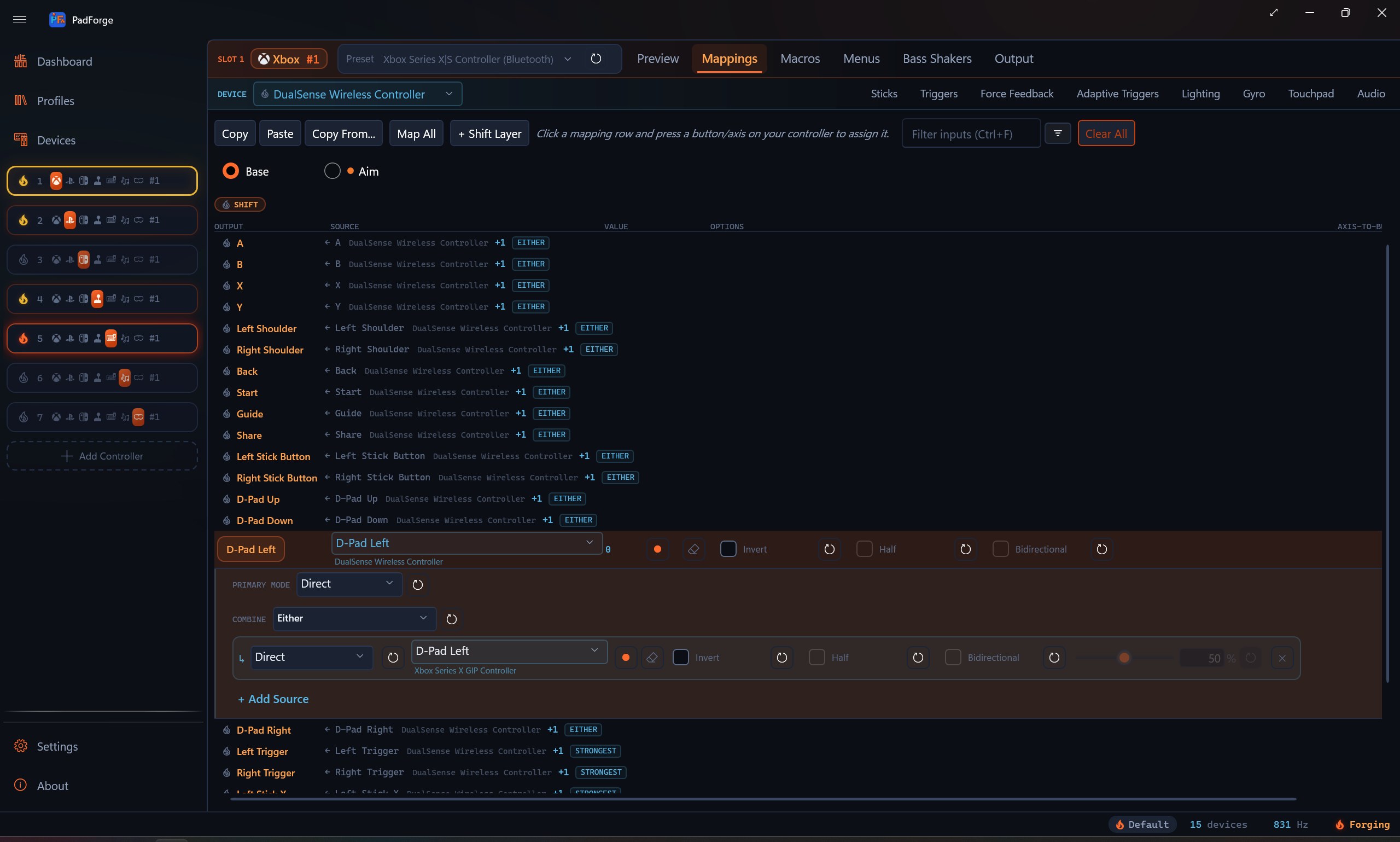Select controller slot 5 card

(102, 338)
